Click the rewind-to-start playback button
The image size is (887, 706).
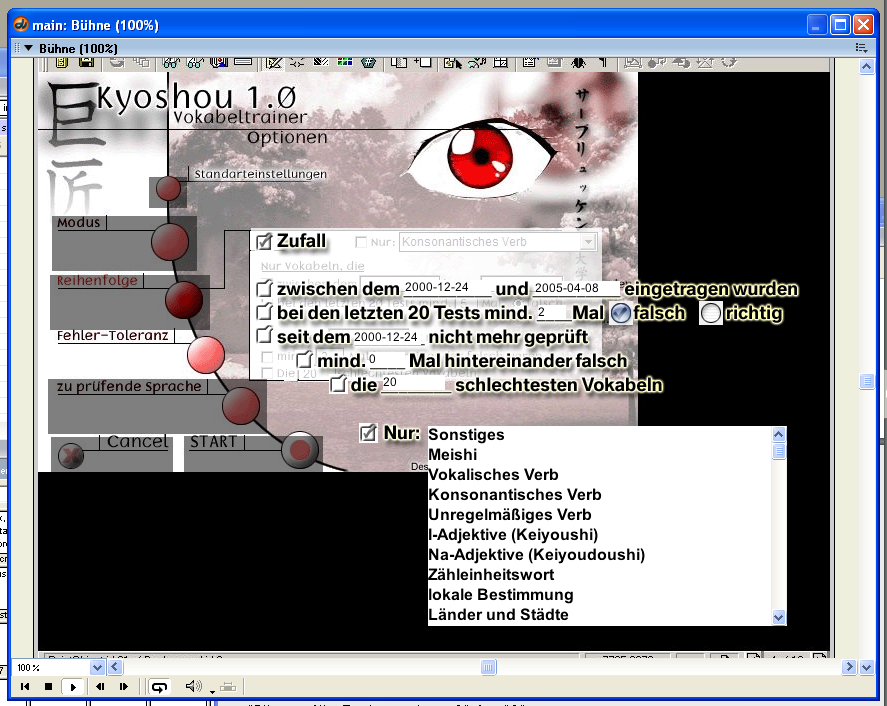point(24,687)
